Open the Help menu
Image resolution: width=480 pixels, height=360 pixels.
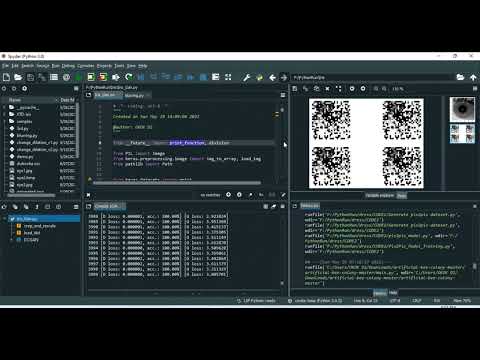pos(143,66)
